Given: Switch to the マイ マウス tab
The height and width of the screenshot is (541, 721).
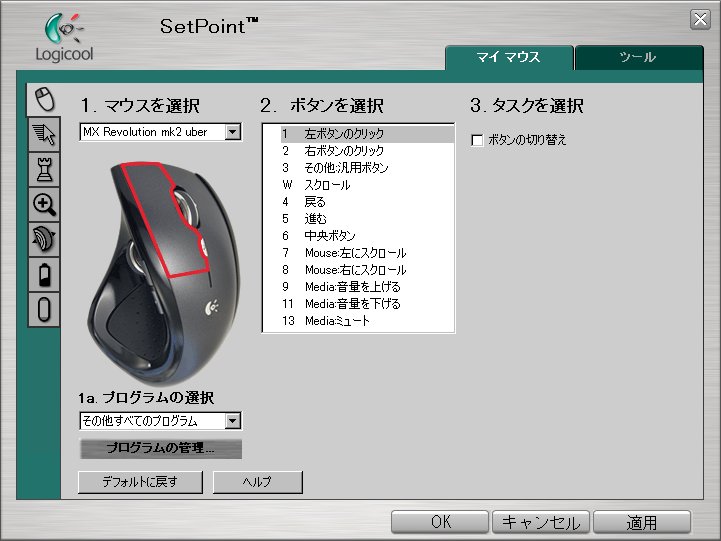Looking at the screenshot, I should 509,57.
